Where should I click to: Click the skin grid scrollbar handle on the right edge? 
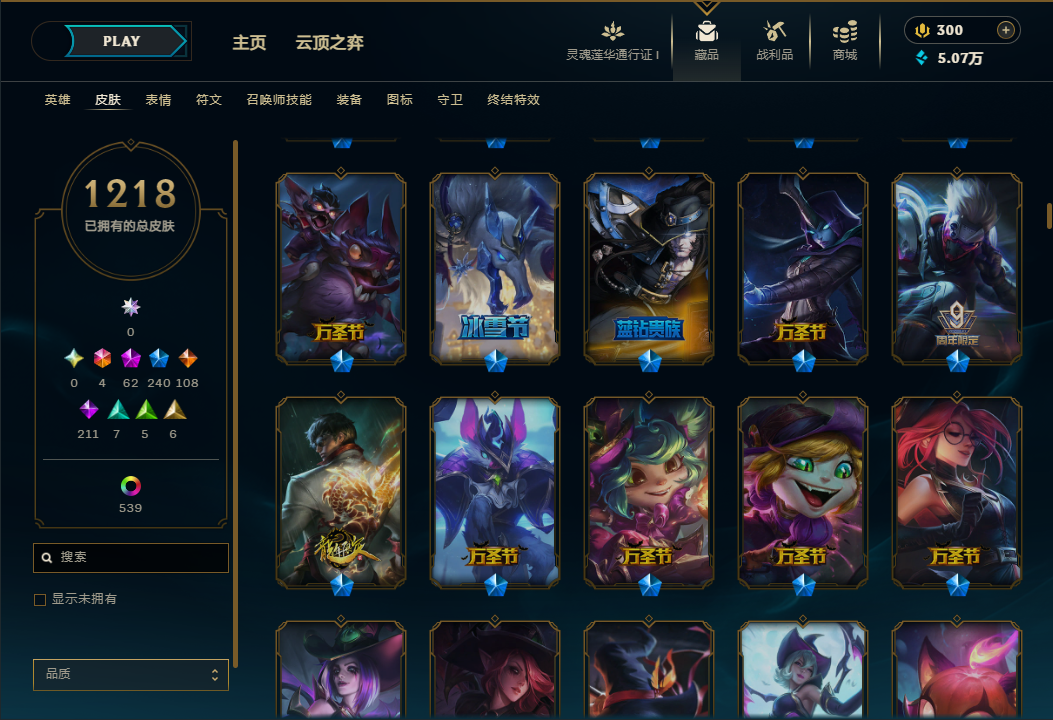pyautogui.click(x=1049, y=216)
